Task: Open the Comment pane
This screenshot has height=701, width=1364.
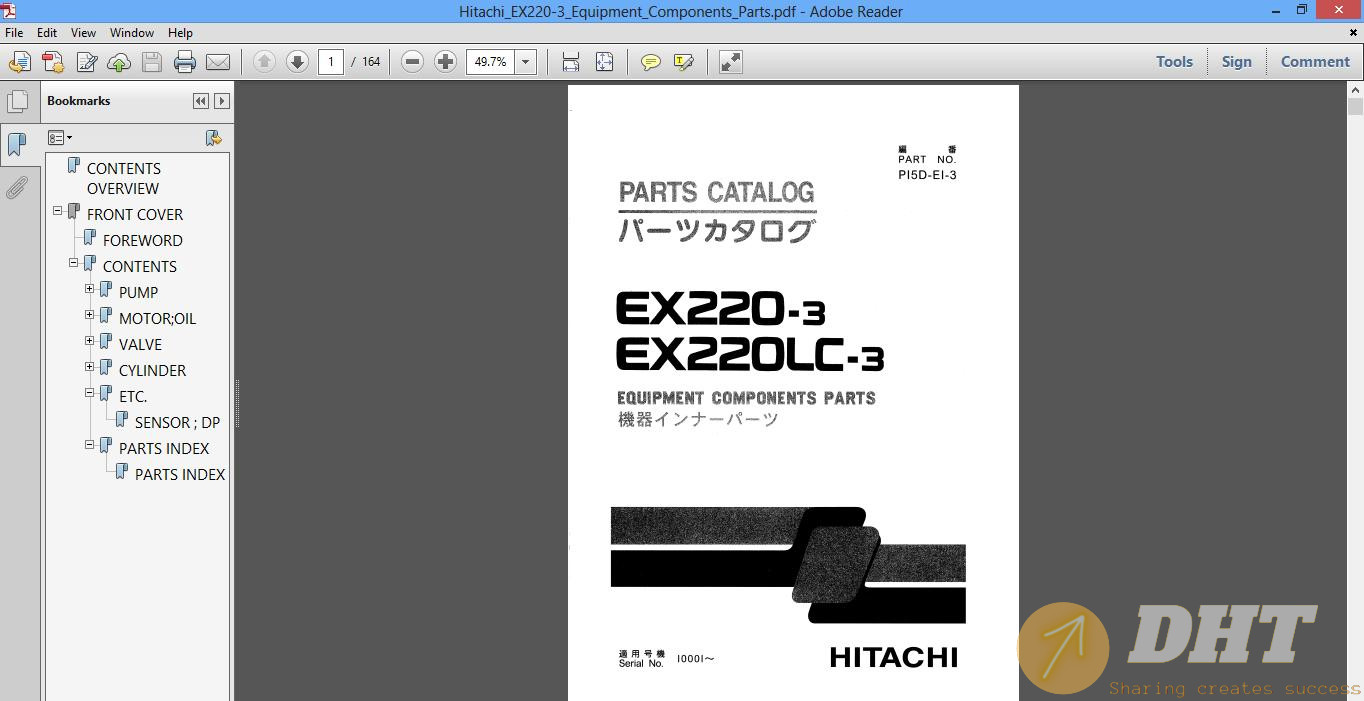Action: tap(1315, 61)
